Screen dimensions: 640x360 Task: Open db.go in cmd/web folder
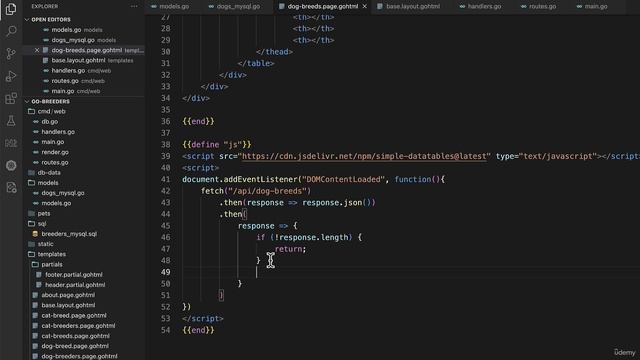click(49, 121)
